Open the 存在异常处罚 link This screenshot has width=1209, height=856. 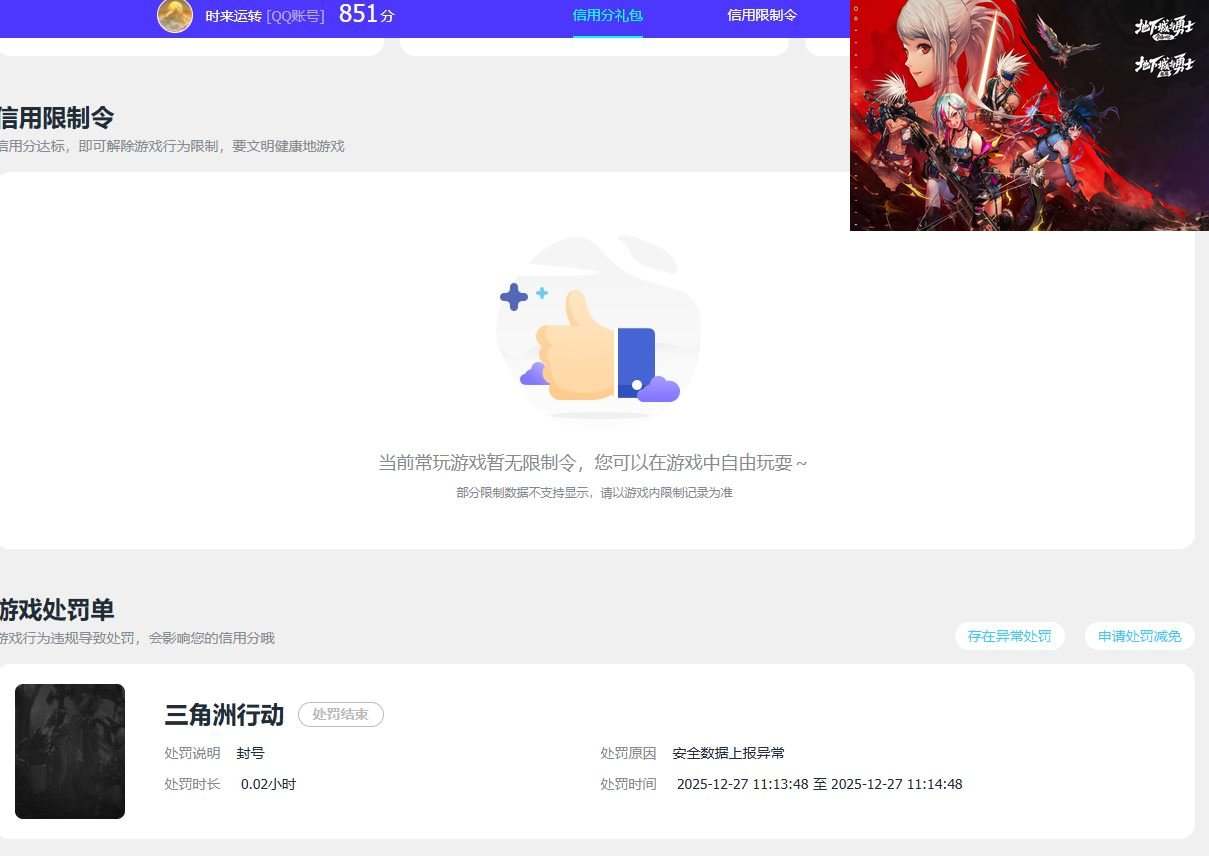pyautogui.click(x=1010, y=636)
